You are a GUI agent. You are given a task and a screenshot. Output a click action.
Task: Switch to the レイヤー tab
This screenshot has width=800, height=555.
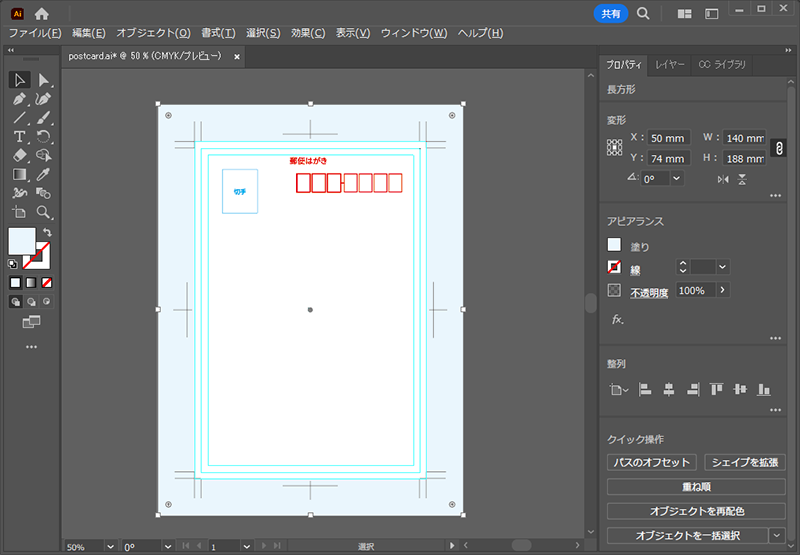coord(670,65)
